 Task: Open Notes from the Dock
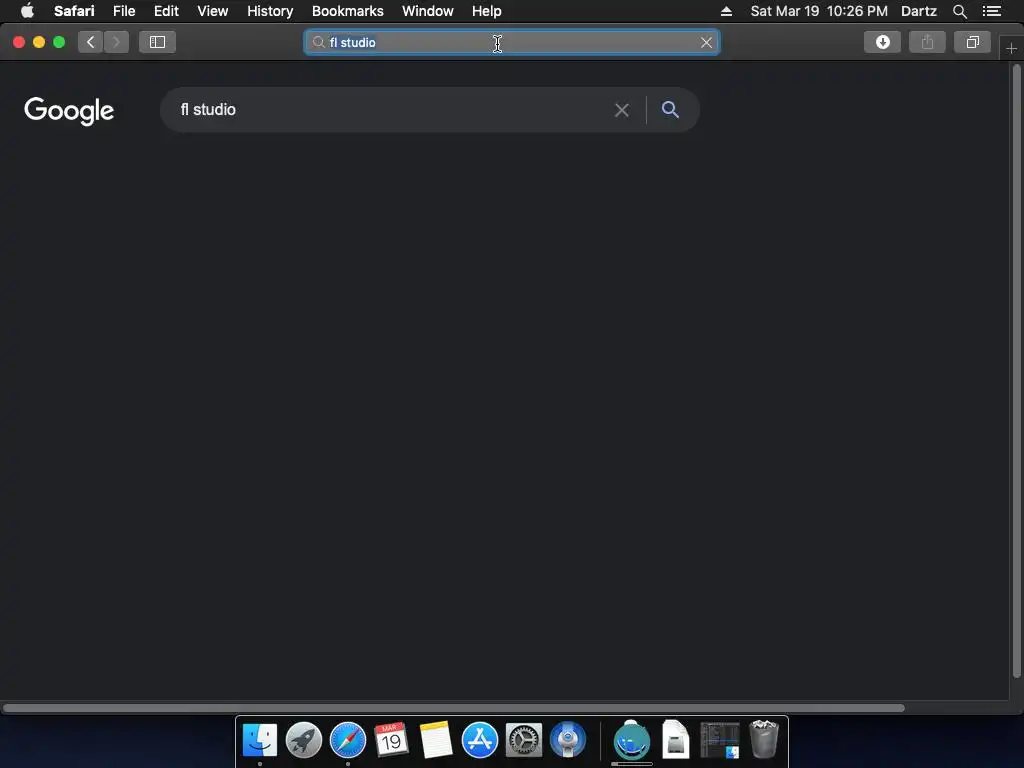(436, 741)
